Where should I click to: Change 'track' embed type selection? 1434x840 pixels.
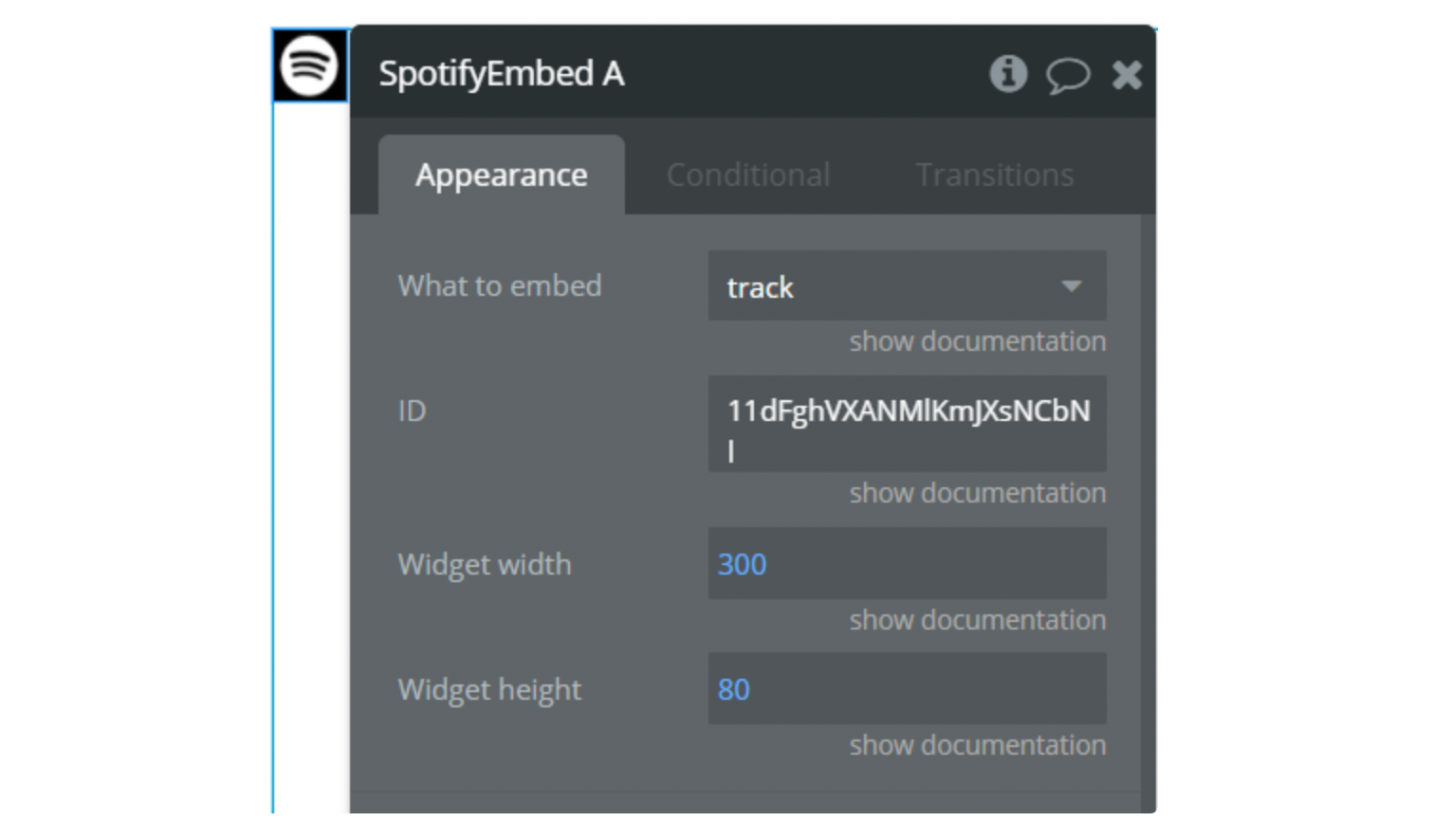coord(906,286)
